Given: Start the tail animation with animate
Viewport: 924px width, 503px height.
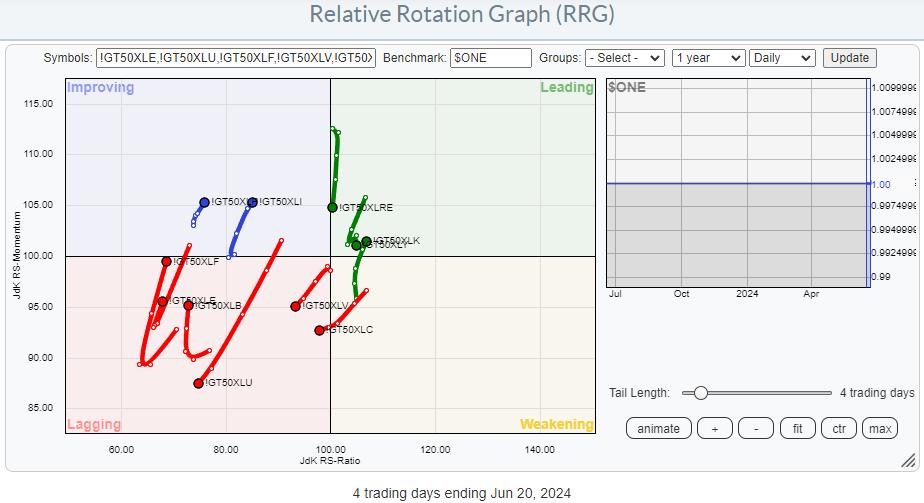Looking at the screenshot, I should pos(658,428).
